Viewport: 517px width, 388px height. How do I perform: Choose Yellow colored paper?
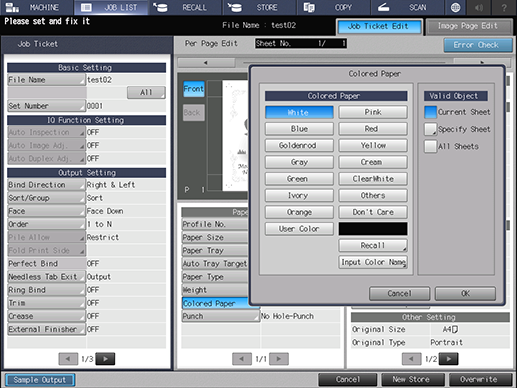tap(373, 146)
